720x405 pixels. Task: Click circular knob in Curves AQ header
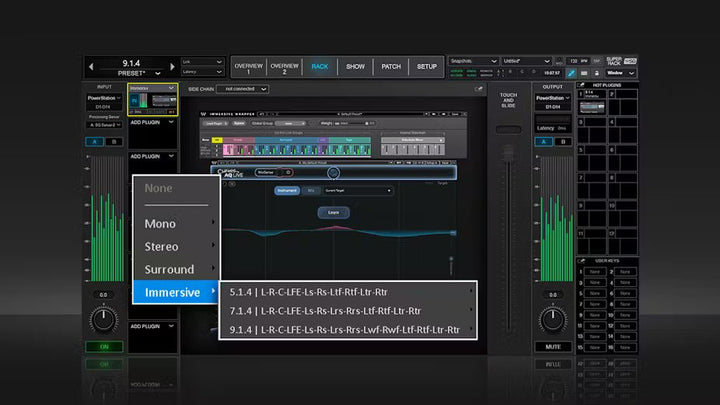(333, 173)
